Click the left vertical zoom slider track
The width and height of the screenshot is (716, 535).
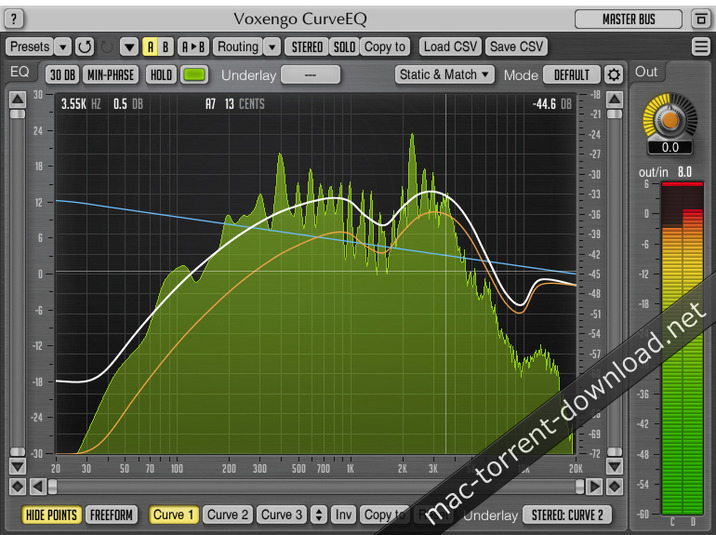(17, 283)
